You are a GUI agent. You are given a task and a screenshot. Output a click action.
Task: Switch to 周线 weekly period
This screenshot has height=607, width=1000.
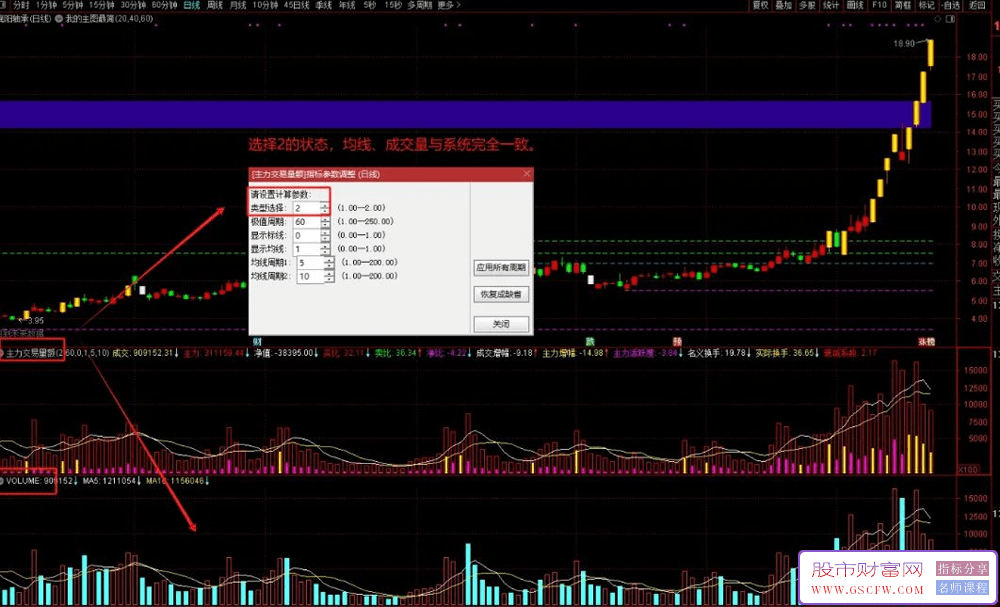click(x=215, y=5)
